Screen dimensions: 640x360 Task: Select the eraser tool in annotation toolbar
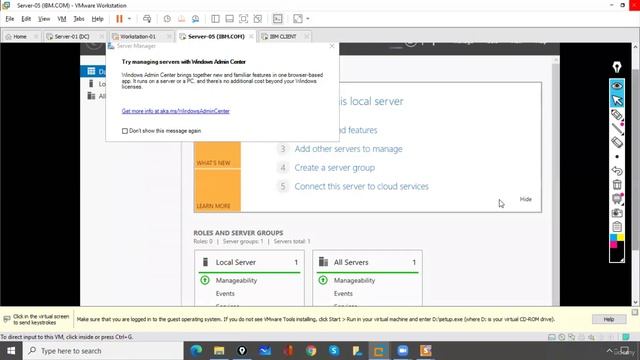click(617, 142)
